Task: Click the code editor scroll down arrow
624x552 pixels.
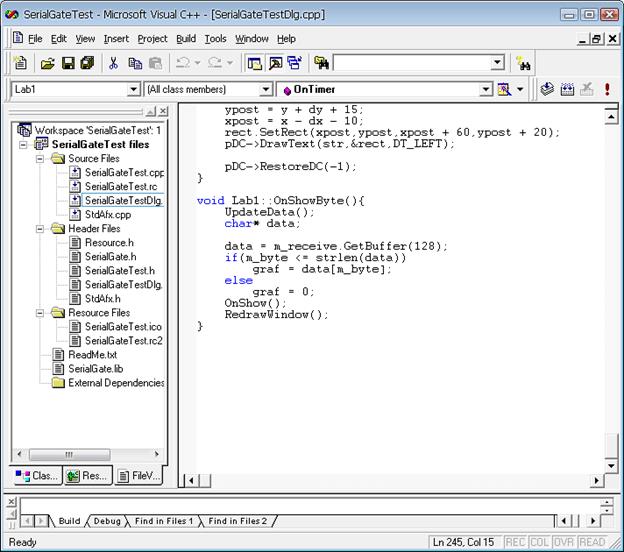Action: click(611, 466)
